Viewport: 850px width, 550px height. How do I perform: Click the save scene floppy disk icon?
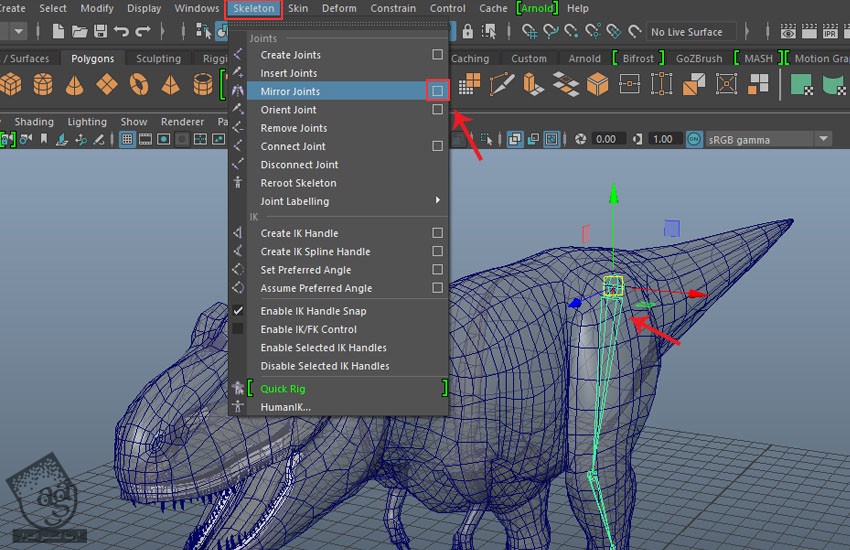click(99, 32)
